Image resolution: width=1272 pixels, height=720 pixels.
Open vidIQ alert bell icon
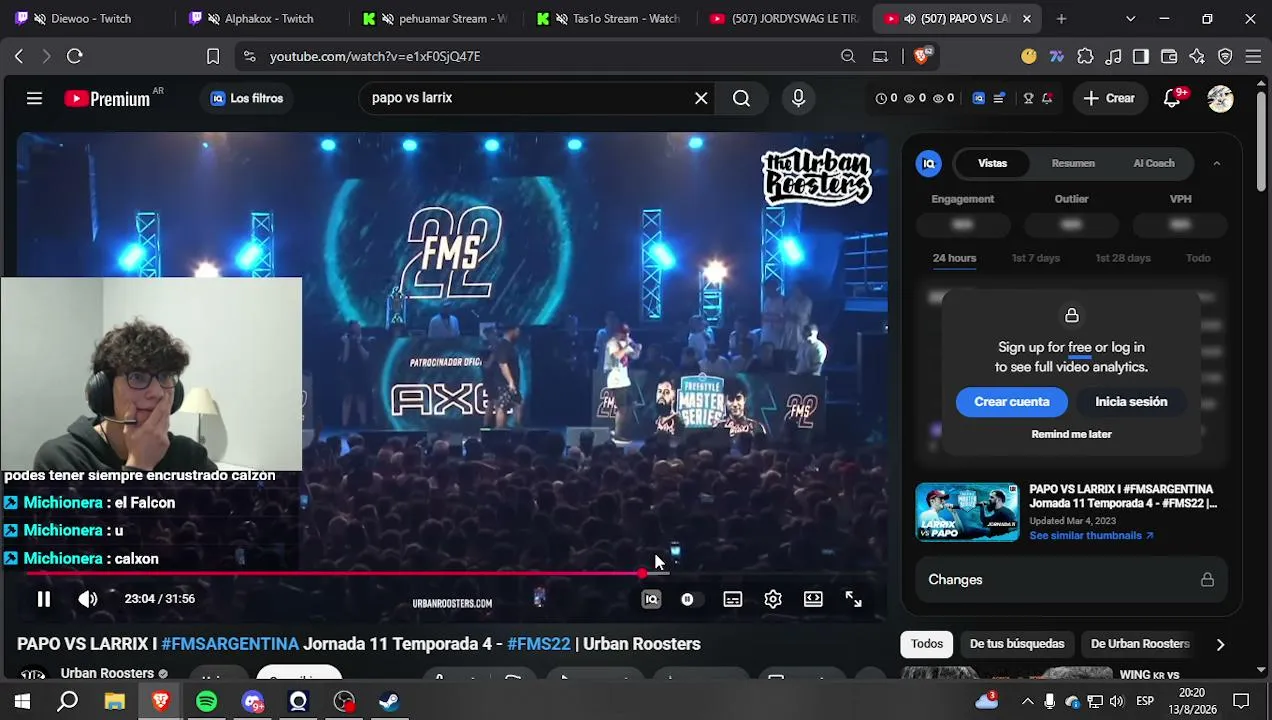point(1047,98)
